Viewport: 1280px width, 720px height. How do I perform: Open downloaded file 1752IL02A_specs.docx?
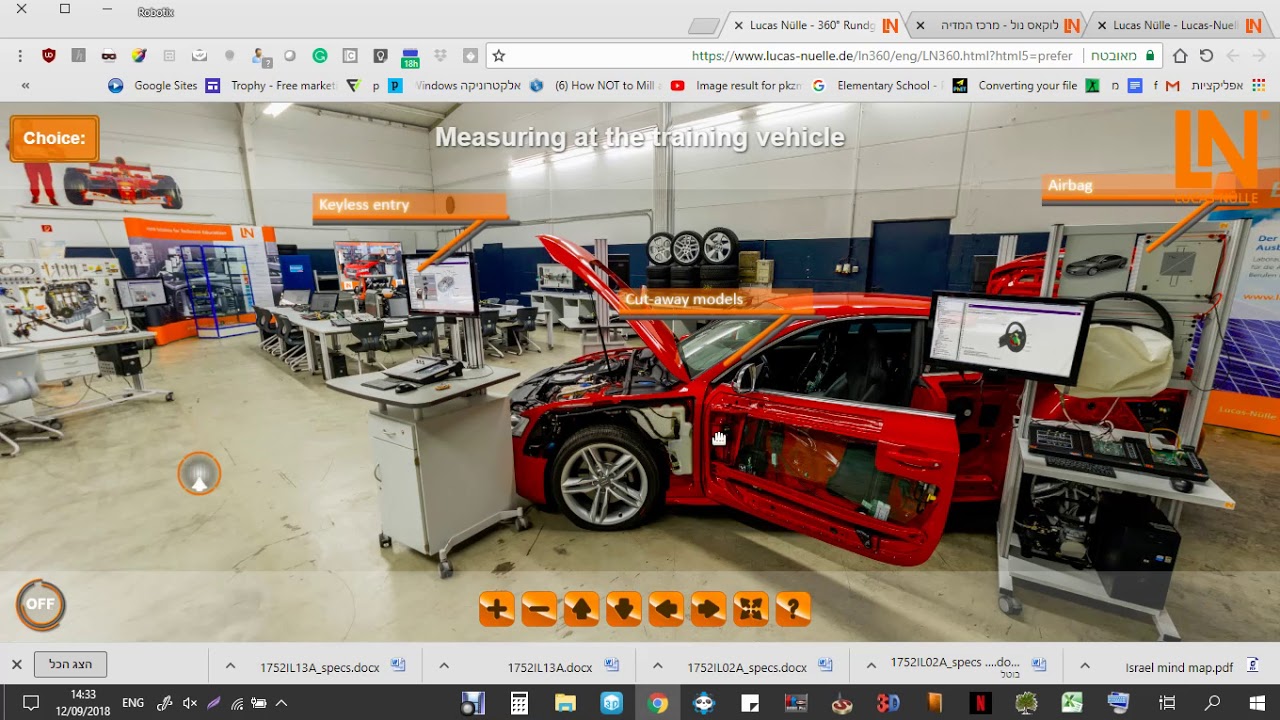click(x=759, y=667)
